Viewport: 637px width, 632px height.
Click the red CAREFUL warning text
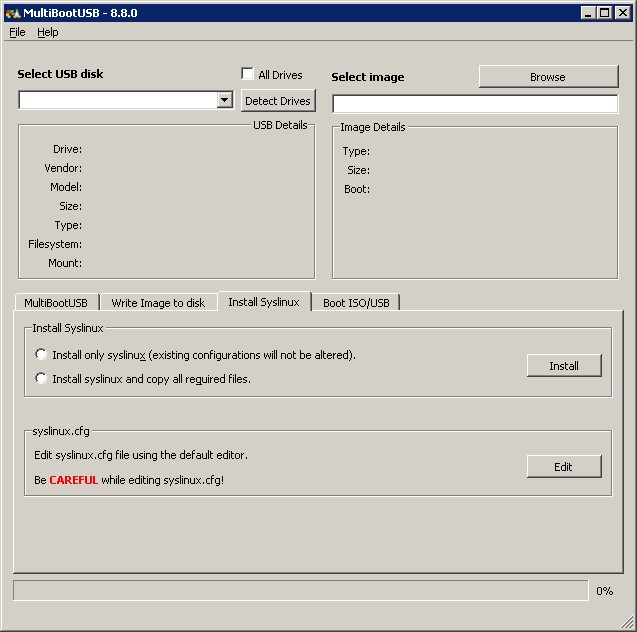point(74,480)
